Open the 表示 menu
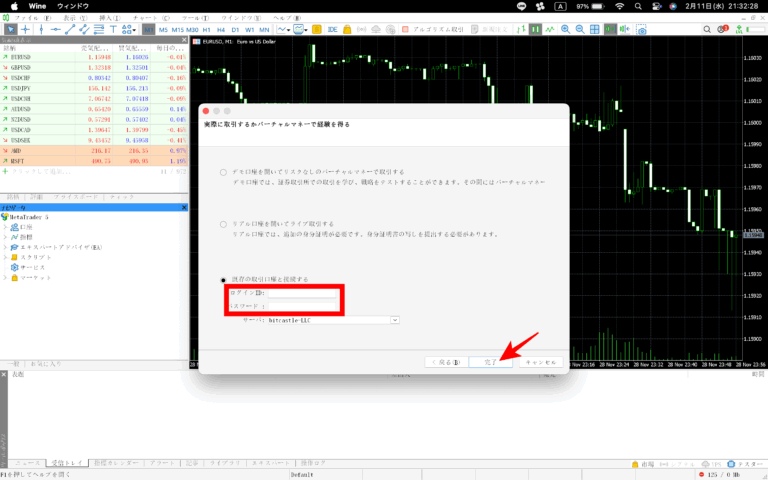Image resolution: width=768 pixels, height=480 pixels. (x=75, y=18)
